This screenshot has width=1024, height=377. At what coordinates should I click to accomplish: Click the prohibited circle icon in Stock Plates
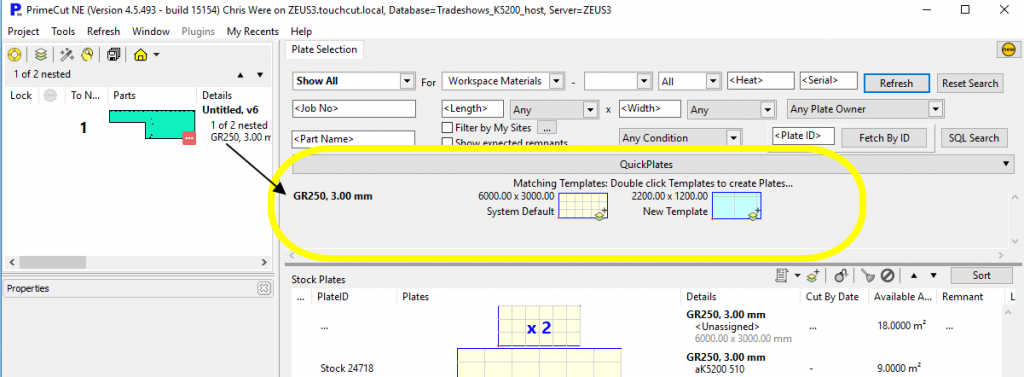coord(887,276)
